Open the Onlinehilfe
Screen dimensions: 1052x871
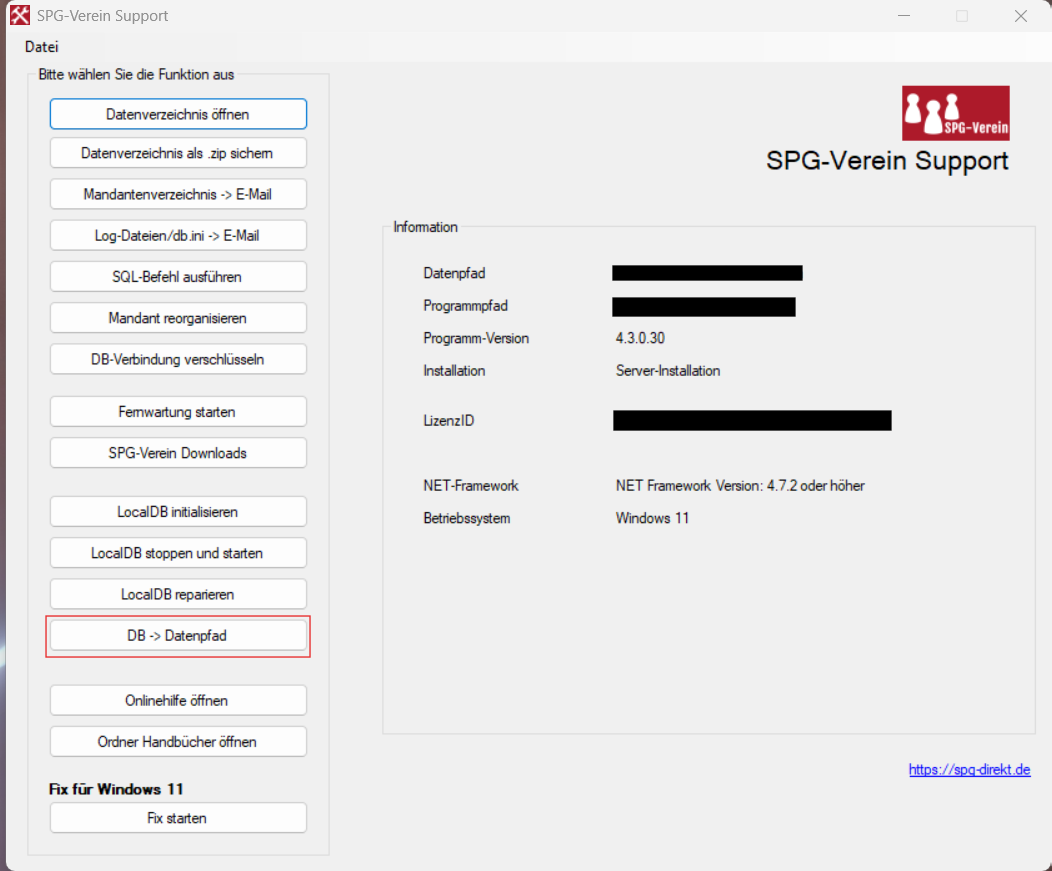point(178,700)
